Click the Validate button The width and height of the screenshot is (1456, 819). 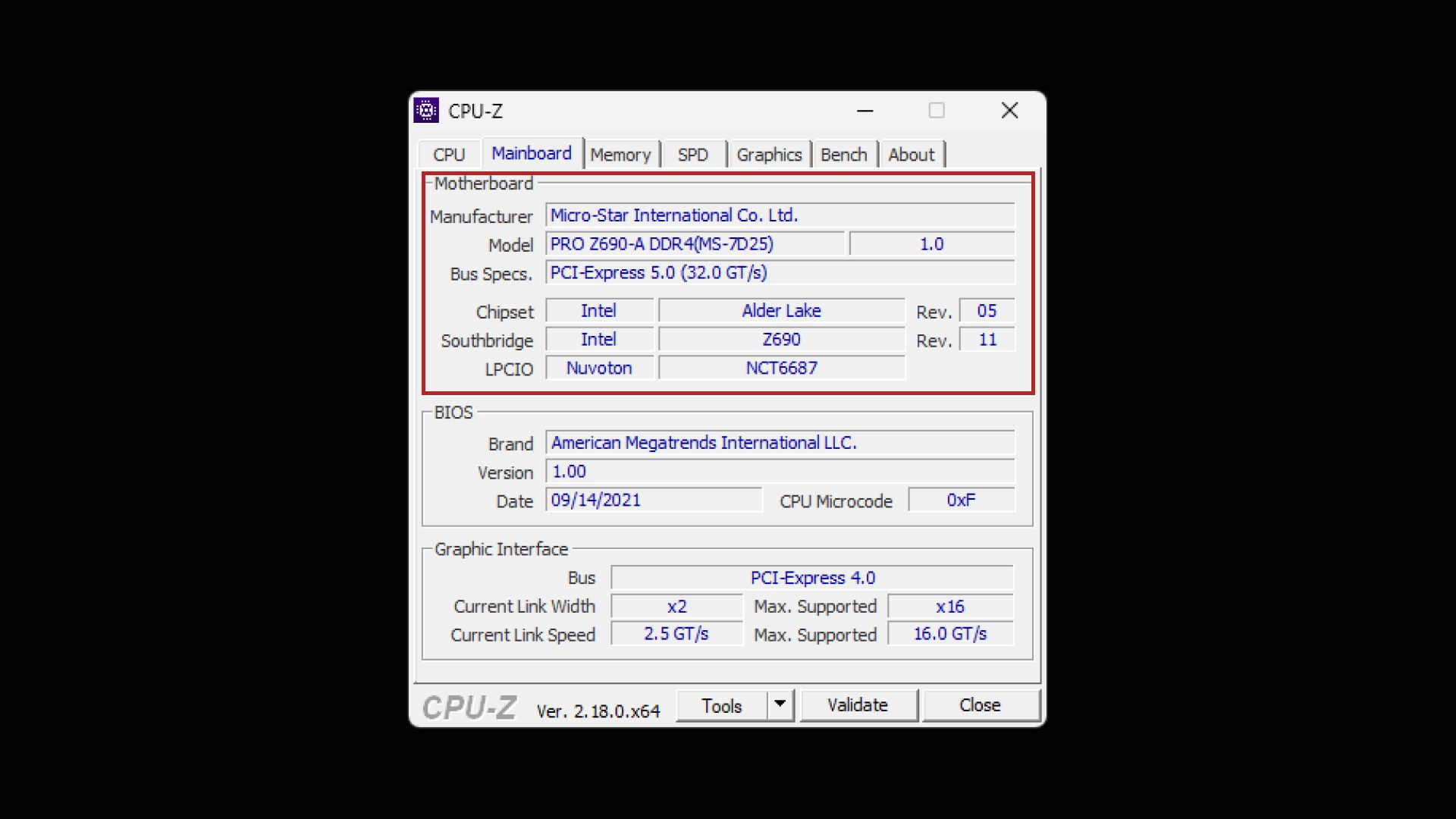(858, 705)
